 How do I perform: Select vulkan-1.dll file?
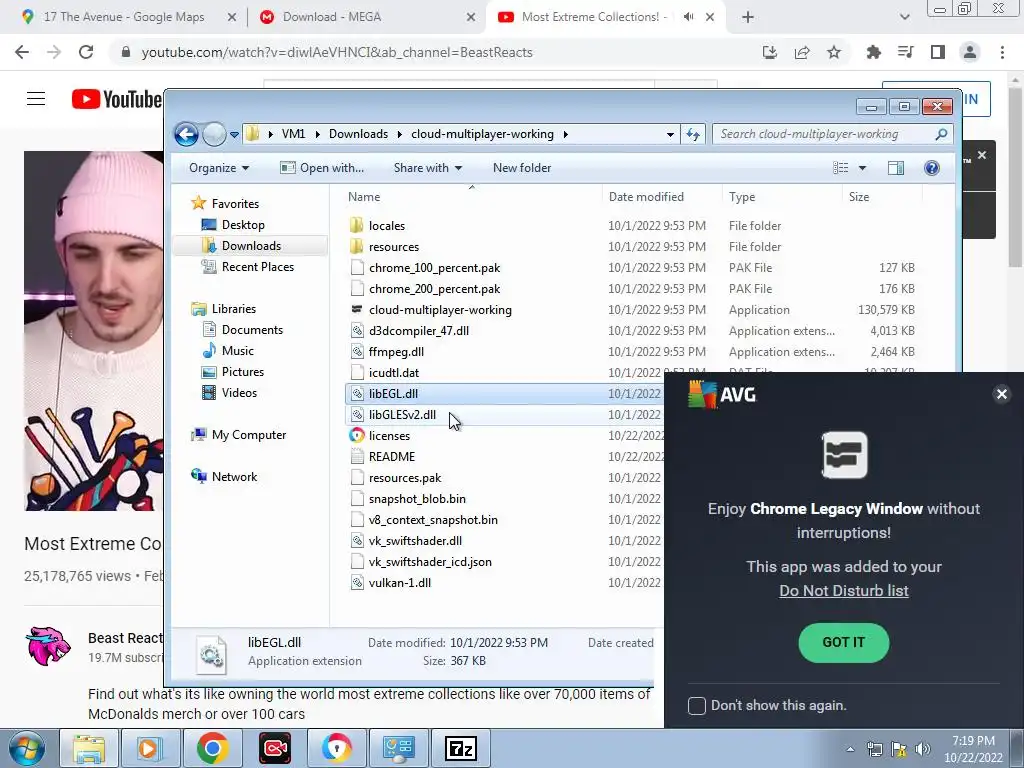pos(400,583)
